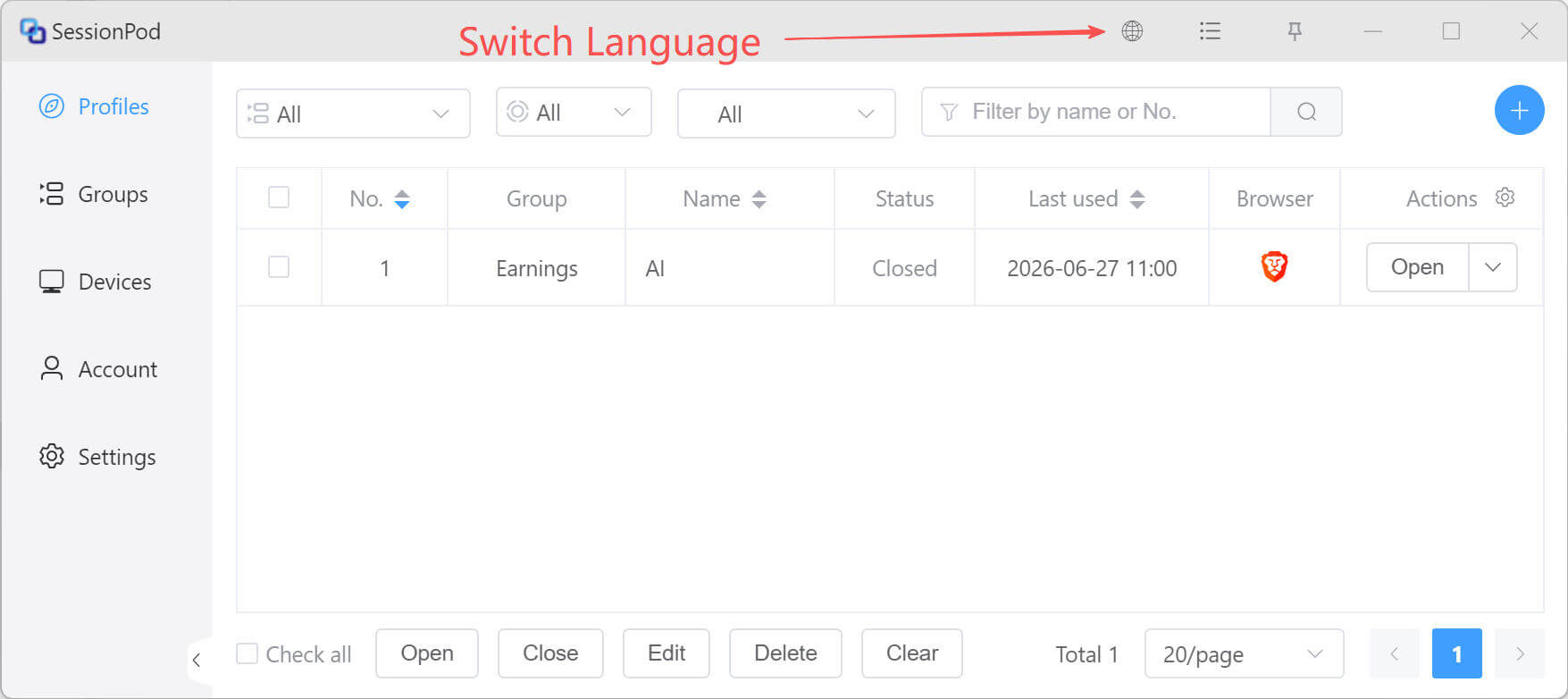Click the globe switch language icon
This screenshot has height=699, width=1568.
[1132, 31]
